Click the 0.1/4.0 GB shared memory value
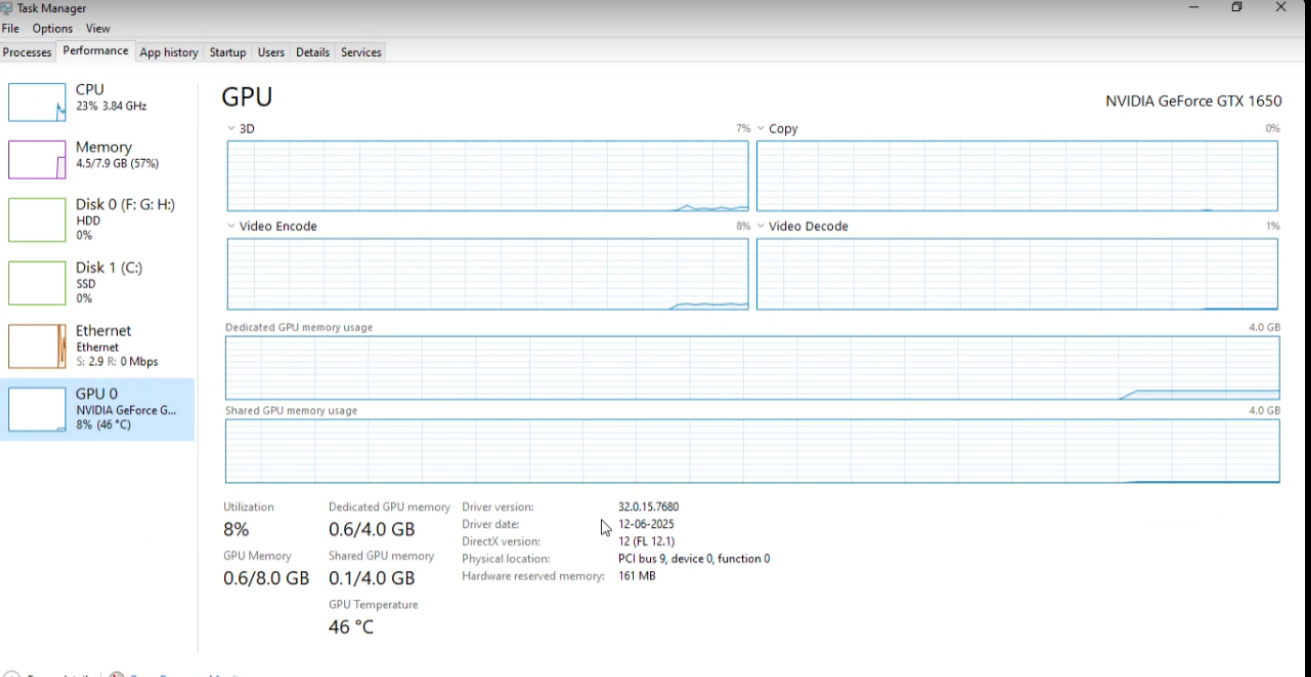Viewport: 1311px width, 677px height. pos(371,578)
